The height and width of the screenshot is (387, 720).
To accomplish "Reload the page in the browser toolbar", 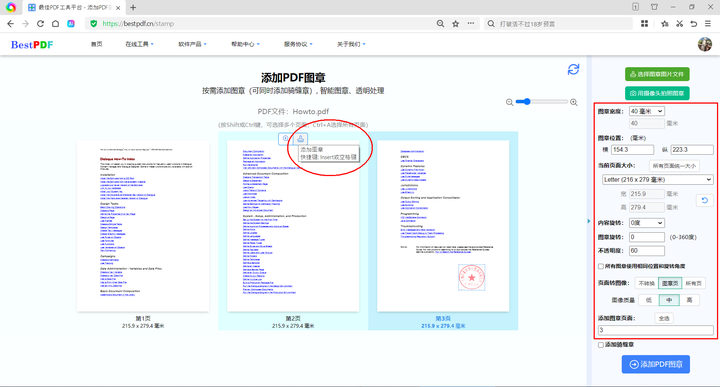I will pyautogui.click(x=40, y=23).
